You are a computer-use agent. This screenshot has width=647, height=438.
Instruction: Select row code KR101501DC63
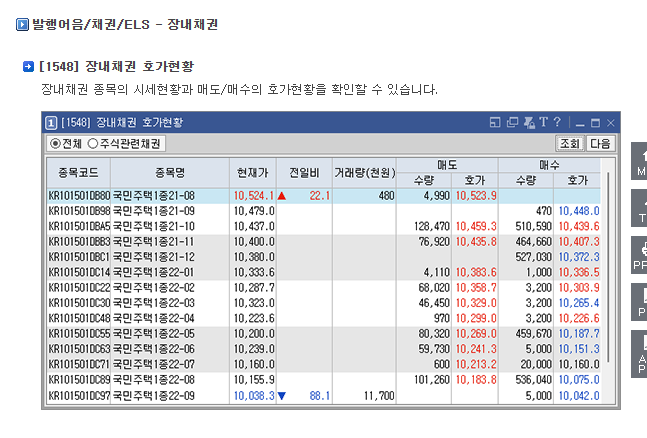click(x=79, y=349)
